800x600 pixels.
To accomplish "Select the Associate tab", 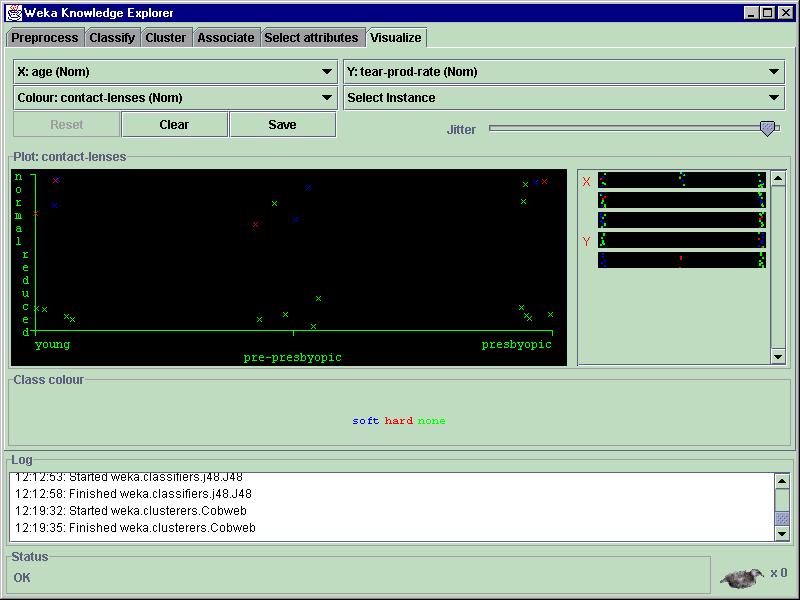I will point(226,38).
